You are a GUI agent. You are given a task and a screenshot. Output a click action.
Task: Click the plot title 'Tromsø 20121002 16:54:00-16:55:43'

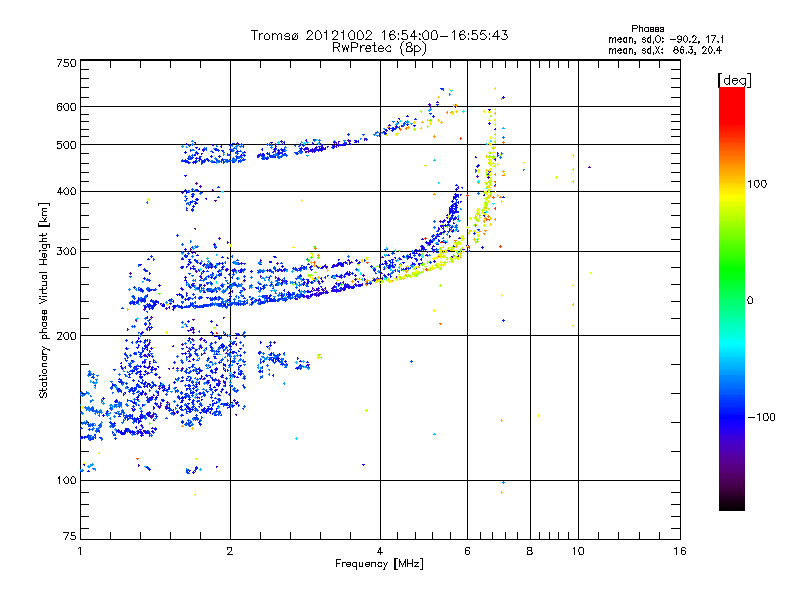(x=379, y=35)
